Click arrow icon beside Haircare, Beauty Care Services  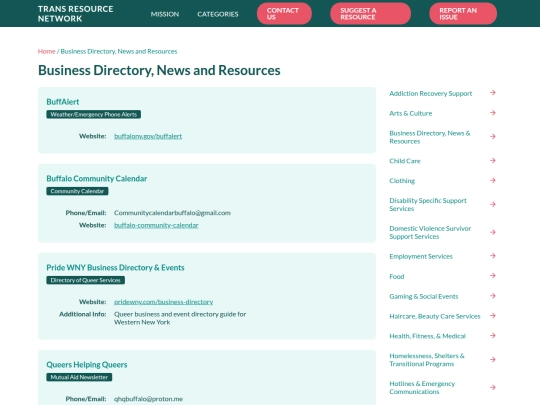493,316
